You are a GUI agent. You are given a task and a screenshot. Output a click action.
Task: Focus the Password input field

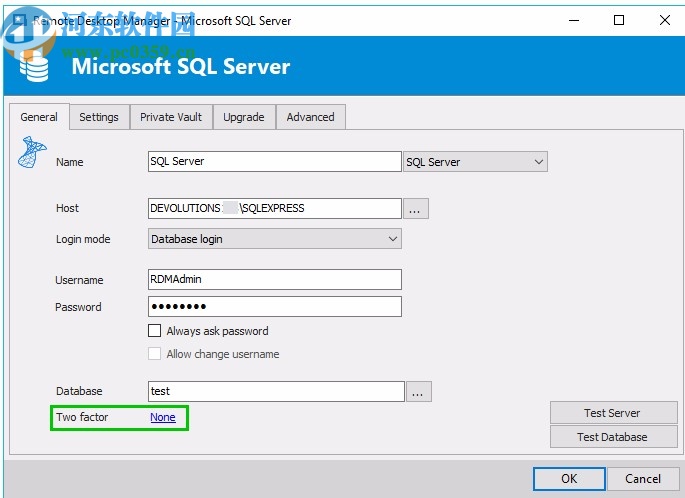(x=274, y=306)
